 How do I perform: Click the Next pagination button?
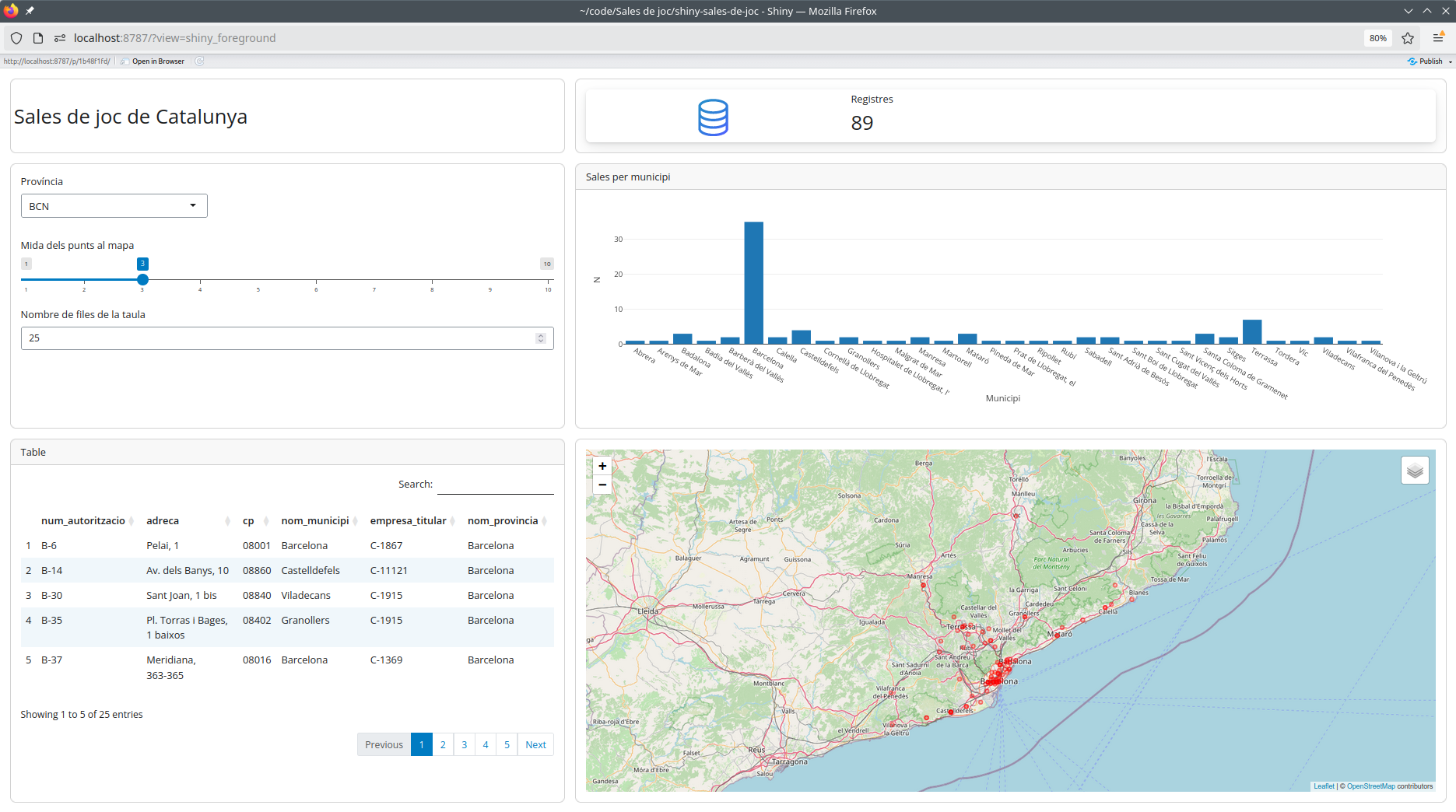coord(535,744)
